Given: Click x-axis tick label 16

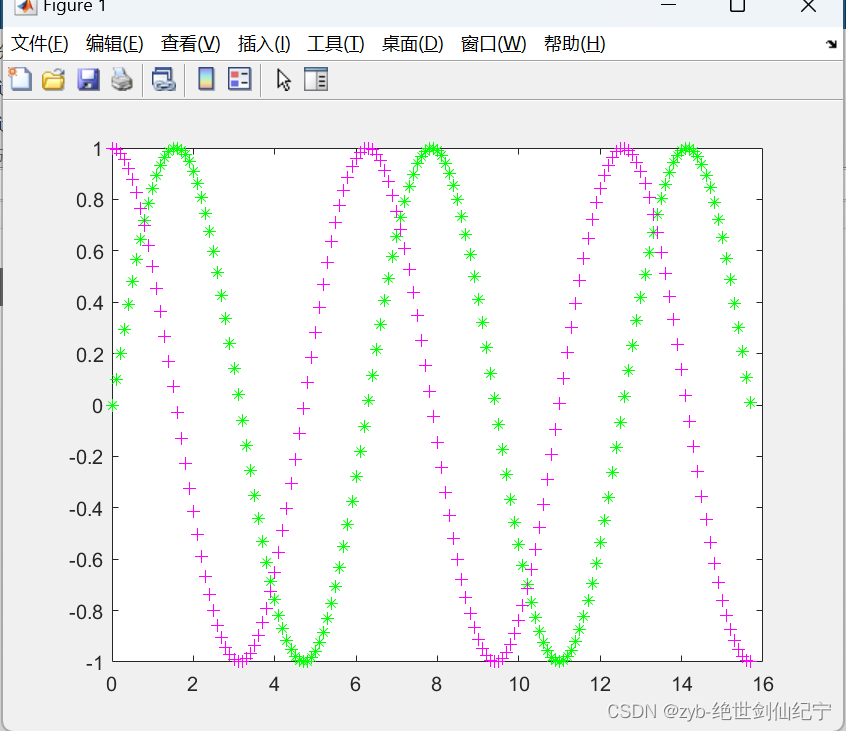Looking at the screenshot, I should click(763, 684).
